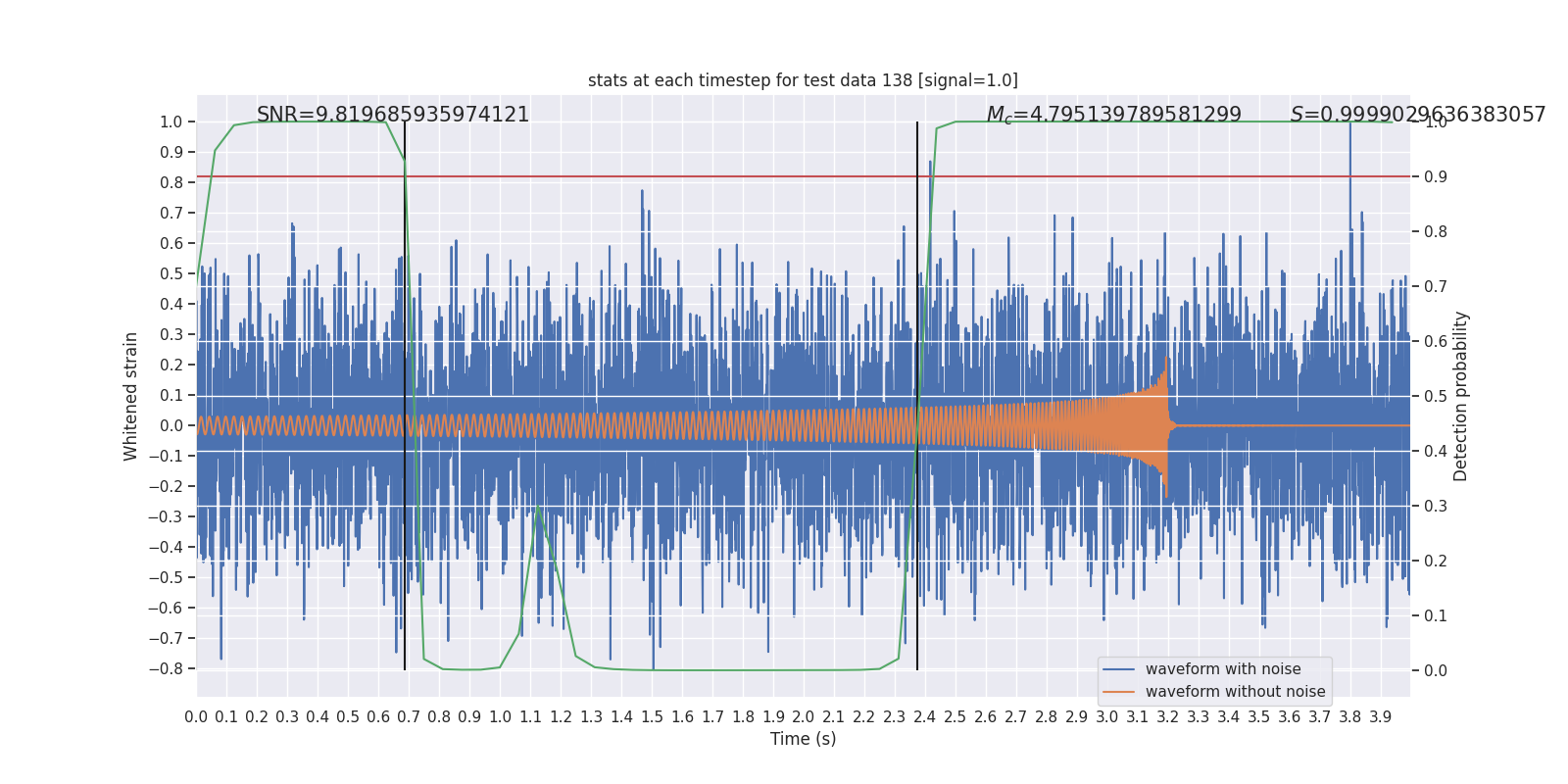Screen dimensions: 1568x784
Task: Click the 3.2 tick on the time axis
Action: (1168, 717)
